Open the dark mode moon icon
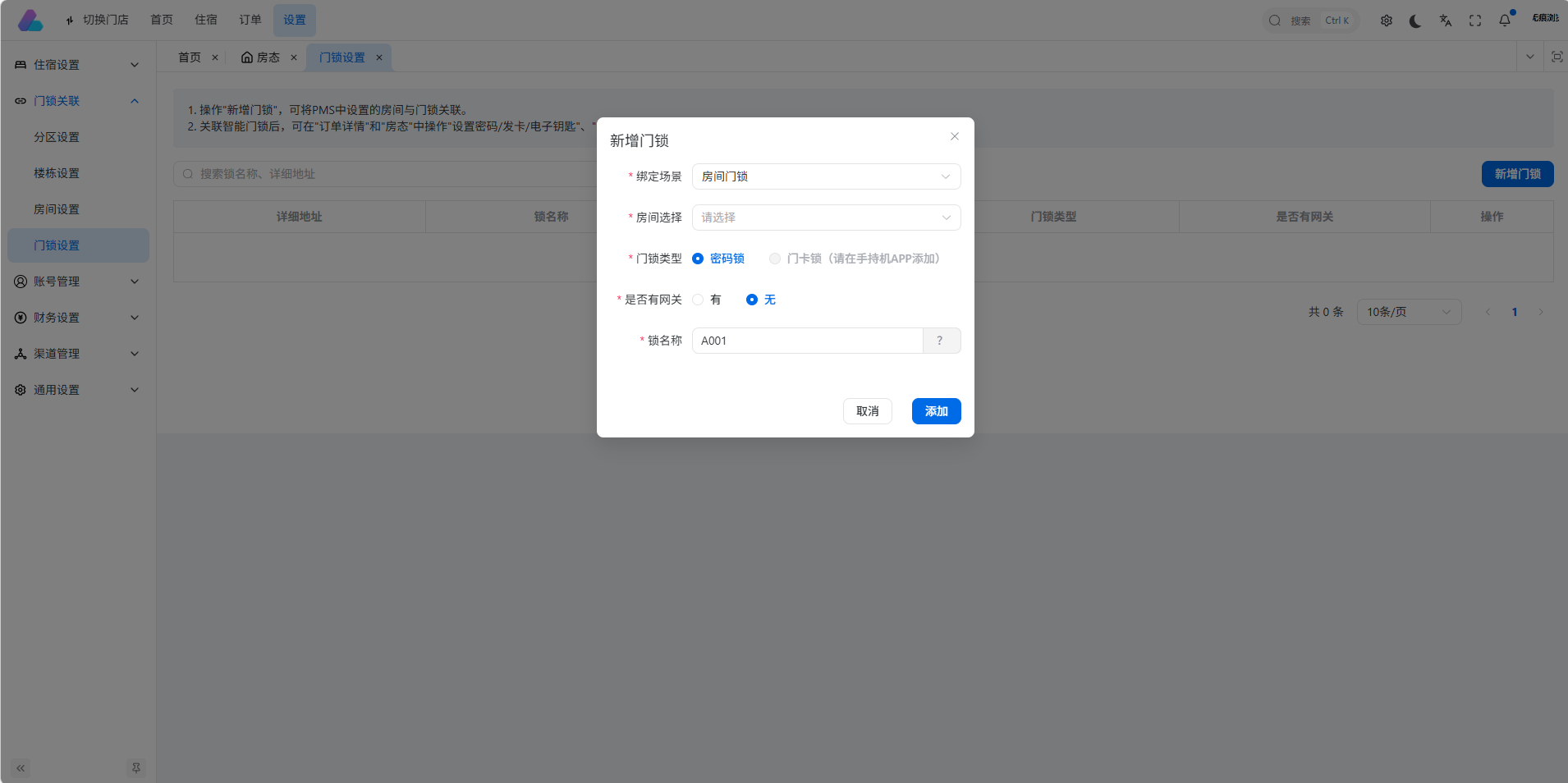Viewport: 1568px width, 783px height. (1415, 20)
